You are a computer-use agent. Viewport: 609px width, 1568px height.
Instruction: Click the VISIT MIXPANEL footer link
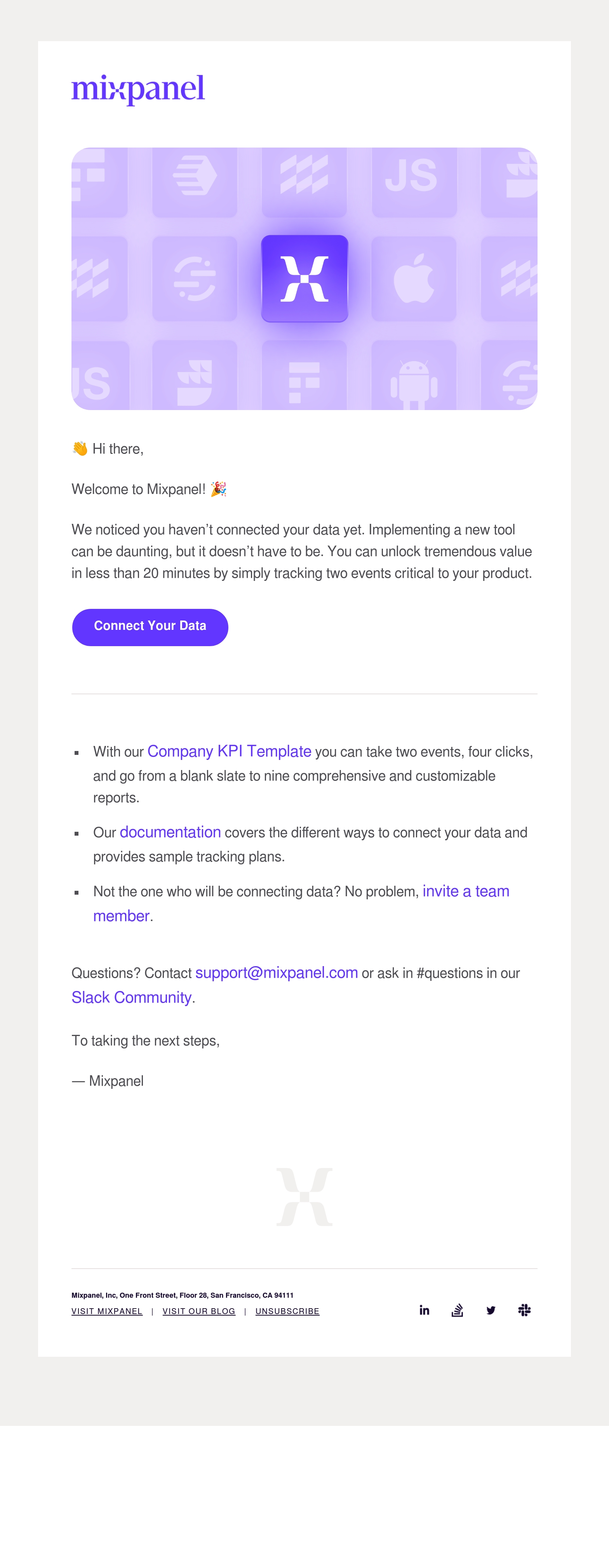coord(106,1311)
